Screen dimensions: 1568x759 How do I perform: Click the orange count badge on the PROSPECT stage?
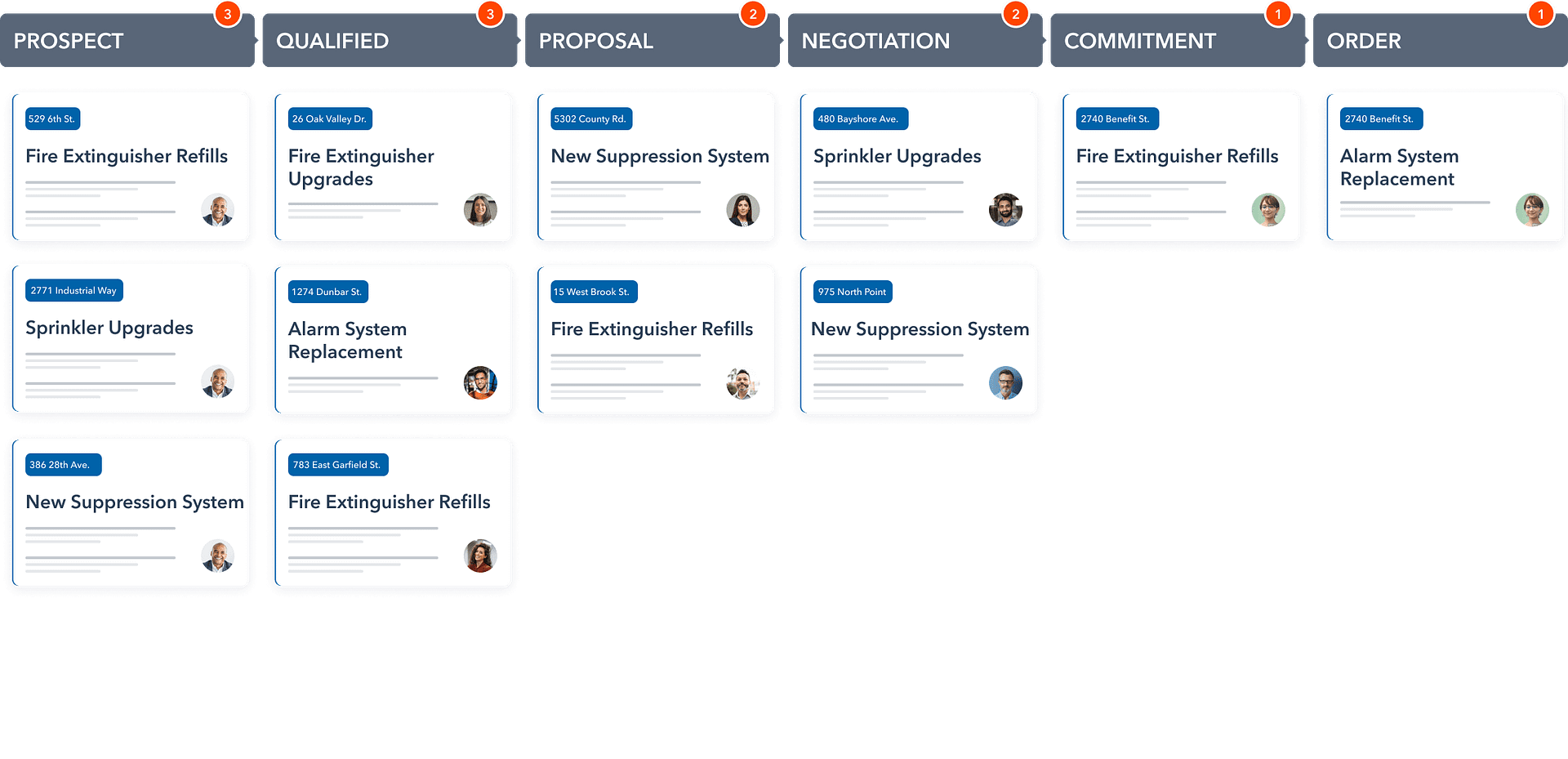228,14
